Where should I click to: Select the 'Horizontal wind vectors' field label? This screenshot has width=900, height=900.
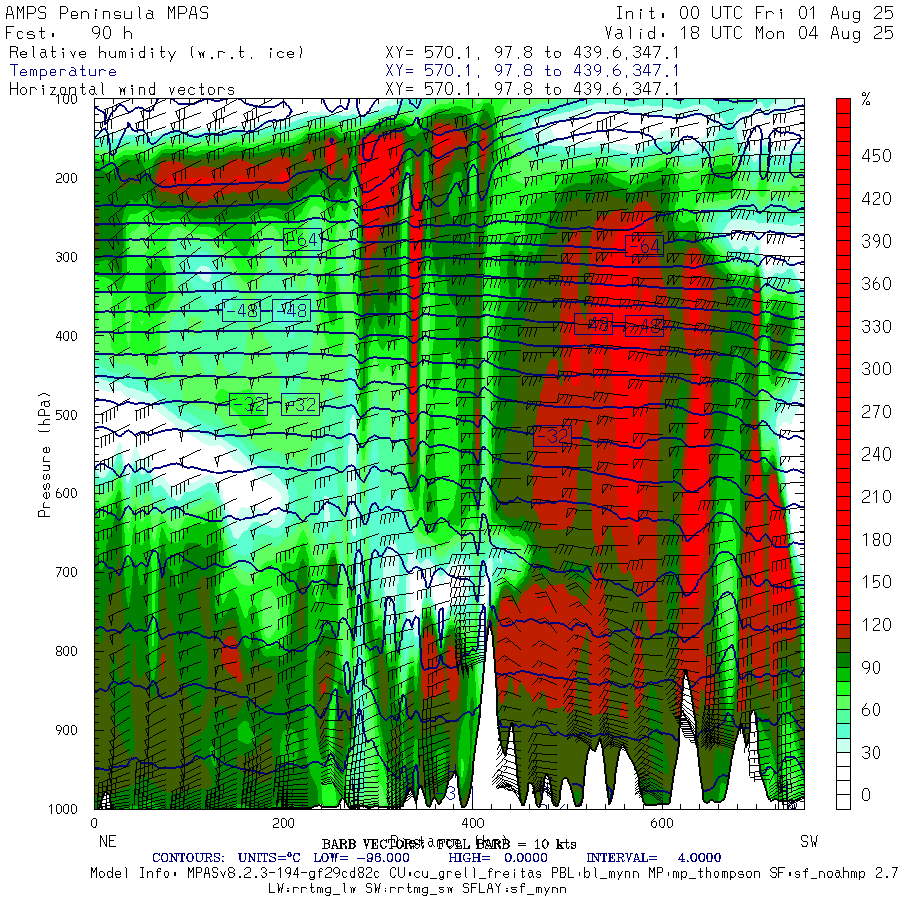pyautogui.click(x=122, y=90)
